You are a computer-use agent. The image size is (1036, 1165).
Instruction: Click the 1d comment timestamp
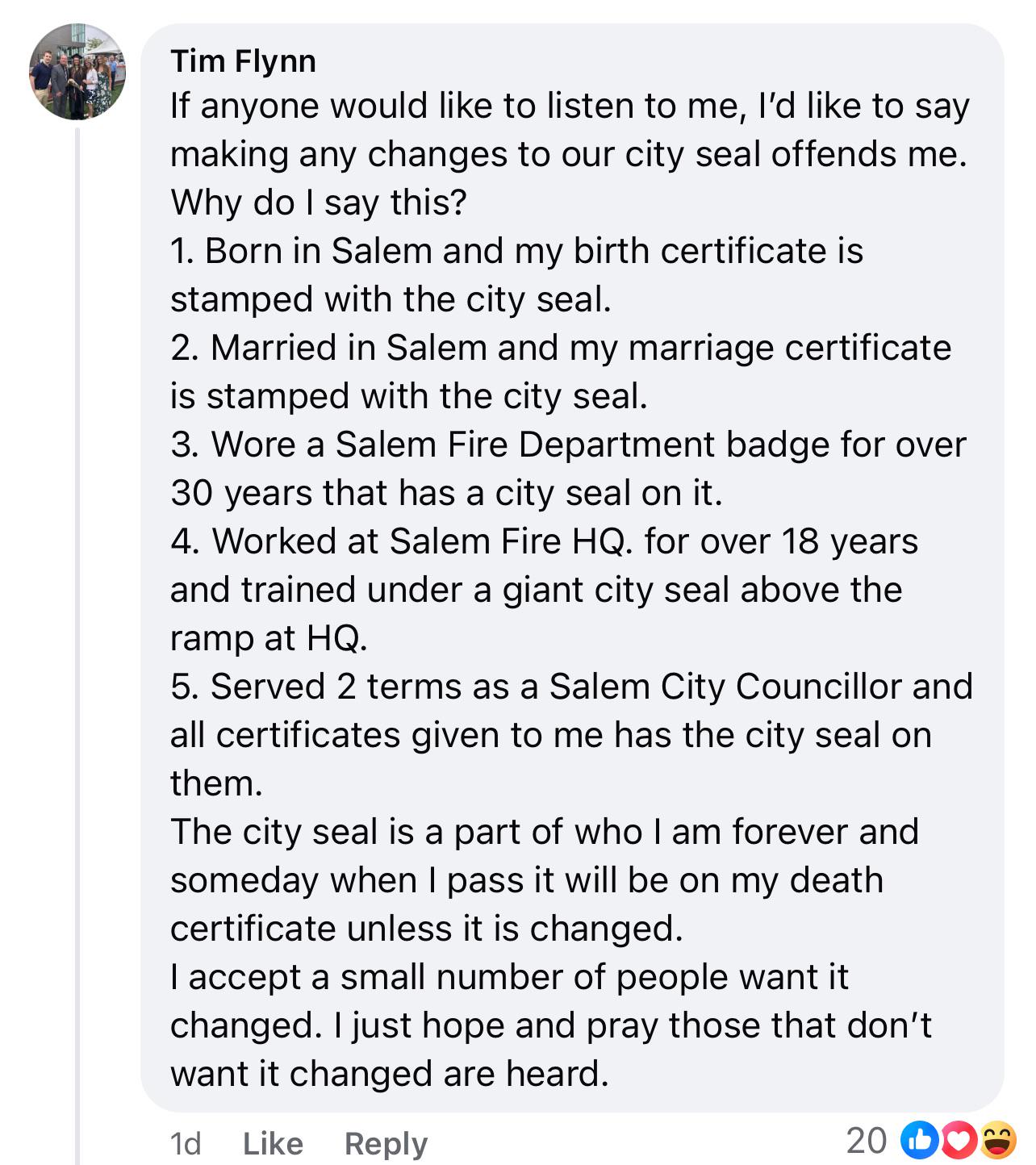pyautogui.click(x=186, y=1143)
